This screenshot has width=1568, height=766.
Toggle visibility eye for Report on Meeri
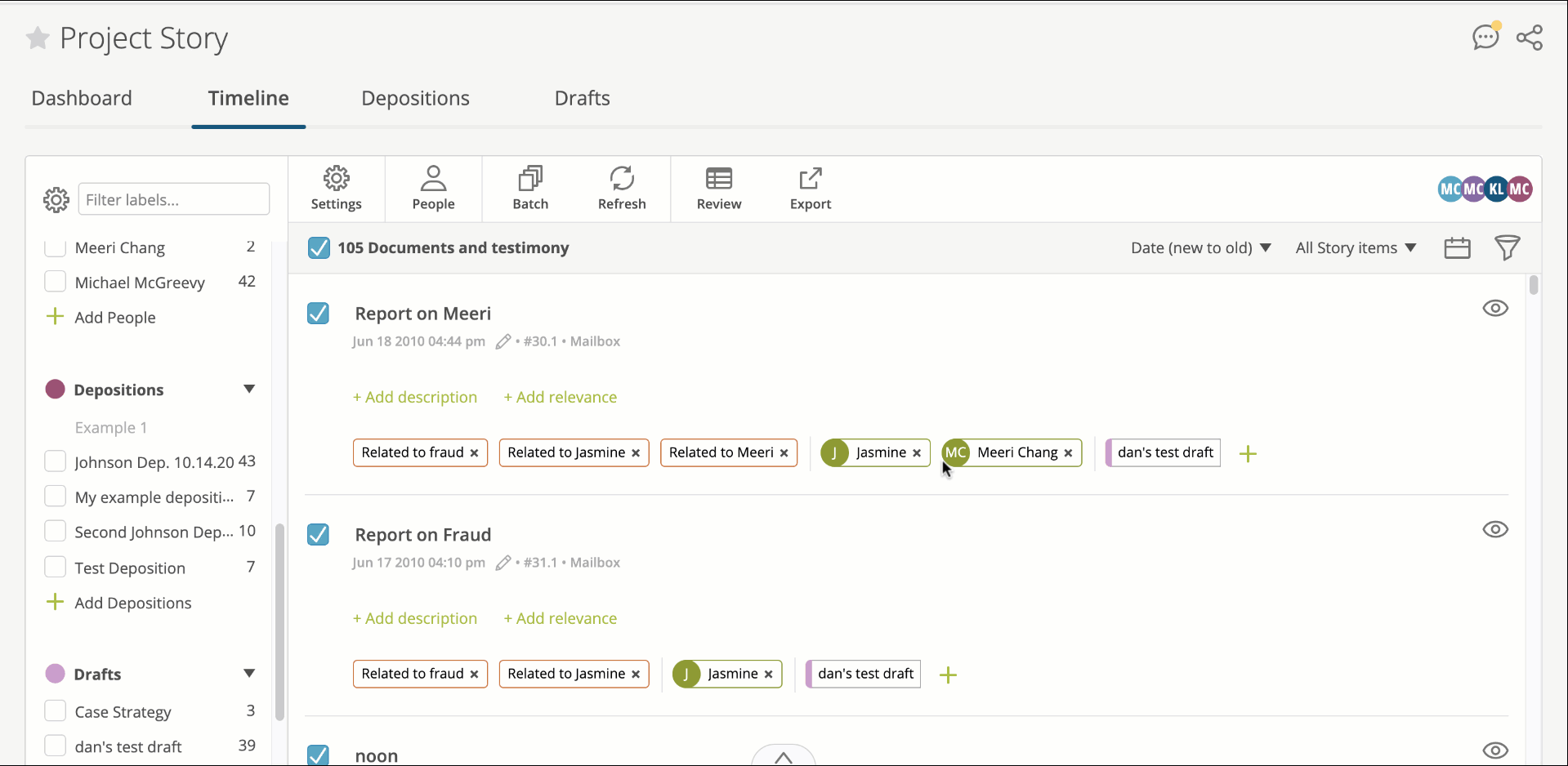coord(1495,309)
